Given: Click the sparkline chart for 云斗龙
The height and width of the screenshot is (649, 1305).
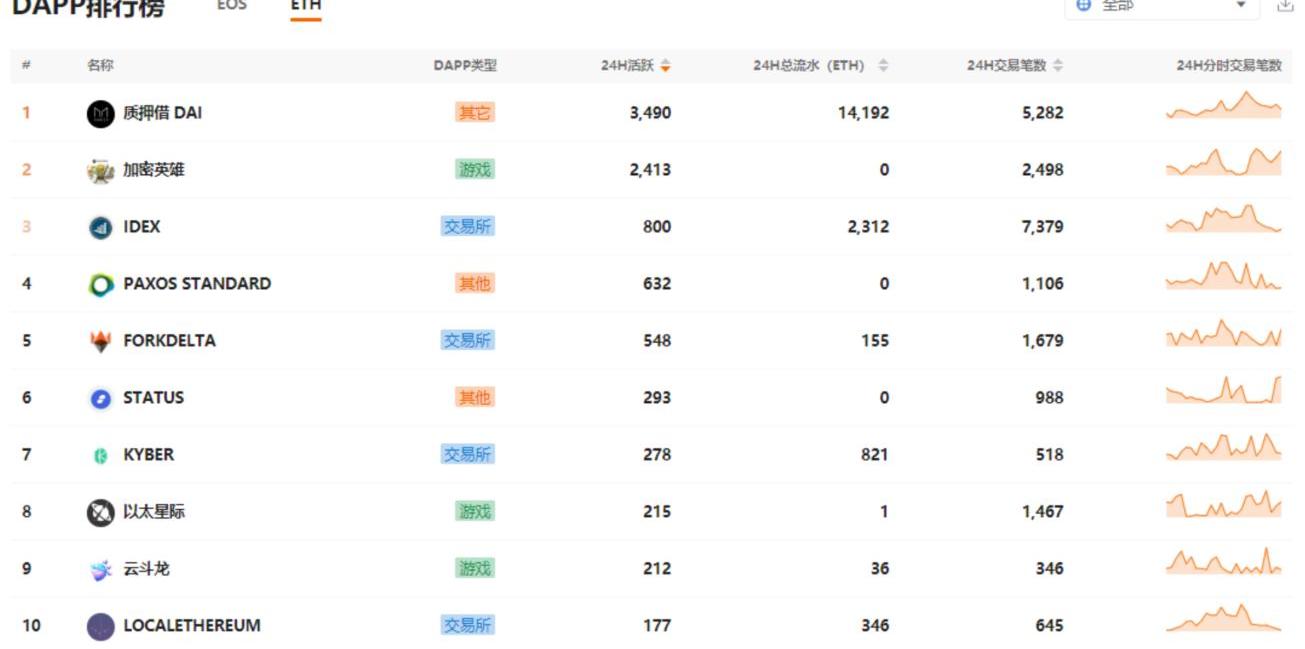Looking at the screenshot, I should 1223,561.
